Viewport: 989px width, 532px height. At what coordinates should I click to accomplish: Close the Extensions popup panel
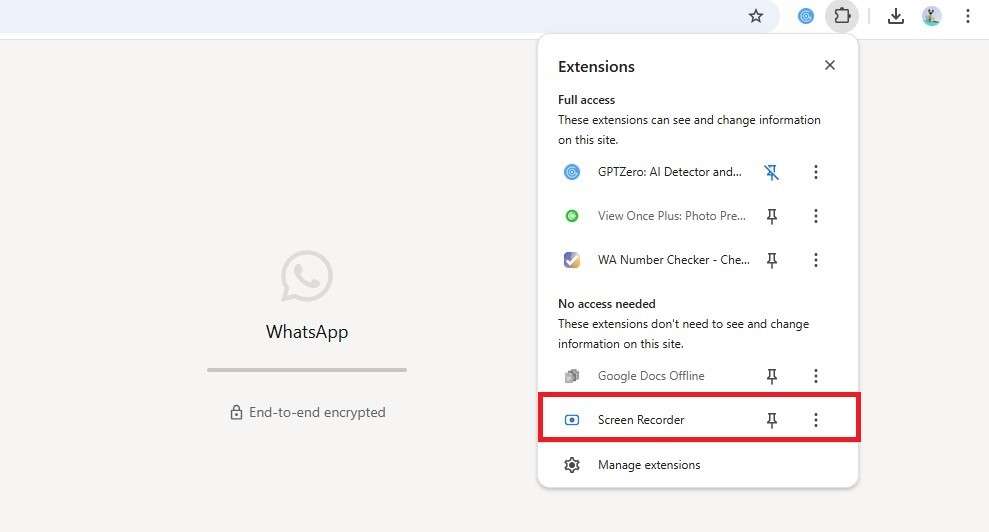pos(829,65)
